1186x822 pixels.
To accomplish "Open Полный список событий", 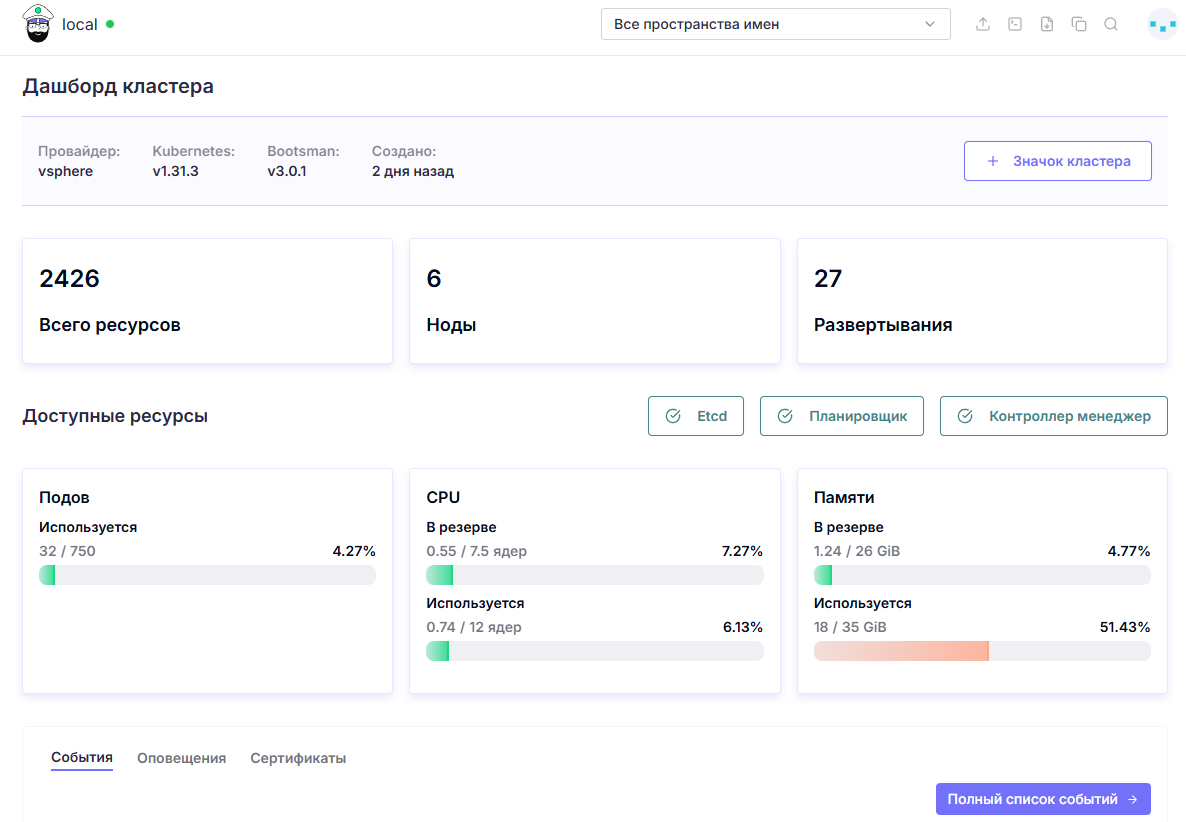I will tap(1043, 799).
